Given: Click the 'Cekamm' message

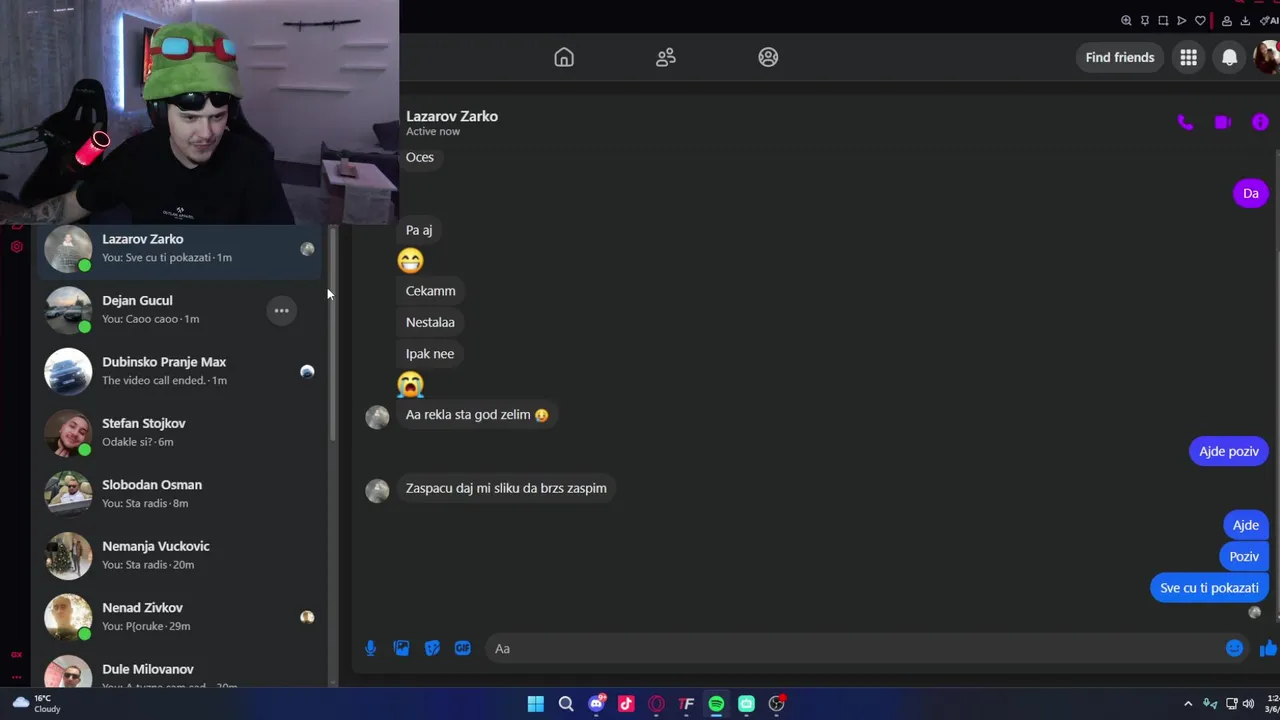Looking at the screenshot, I should click(430, 291).
